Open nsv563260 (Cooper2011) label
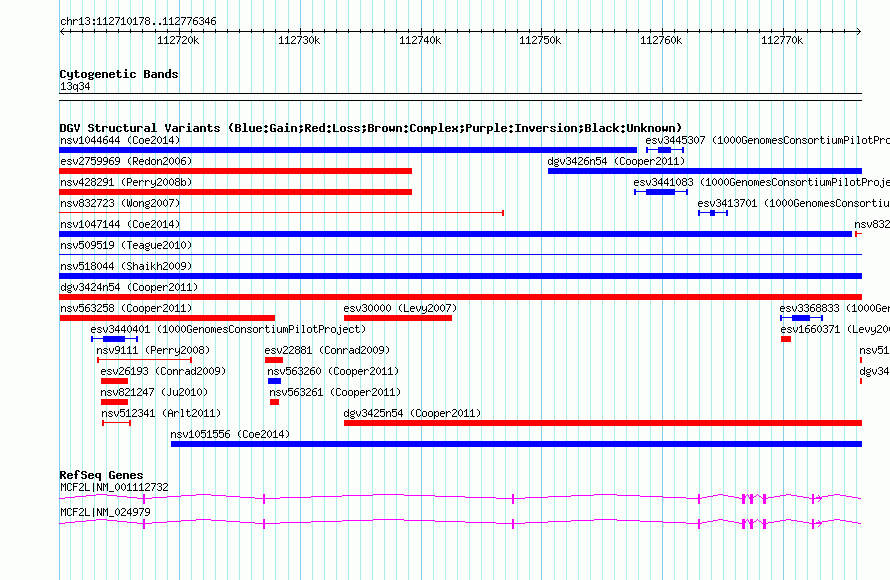The image size is (890, 580). [x=333, y=371]
